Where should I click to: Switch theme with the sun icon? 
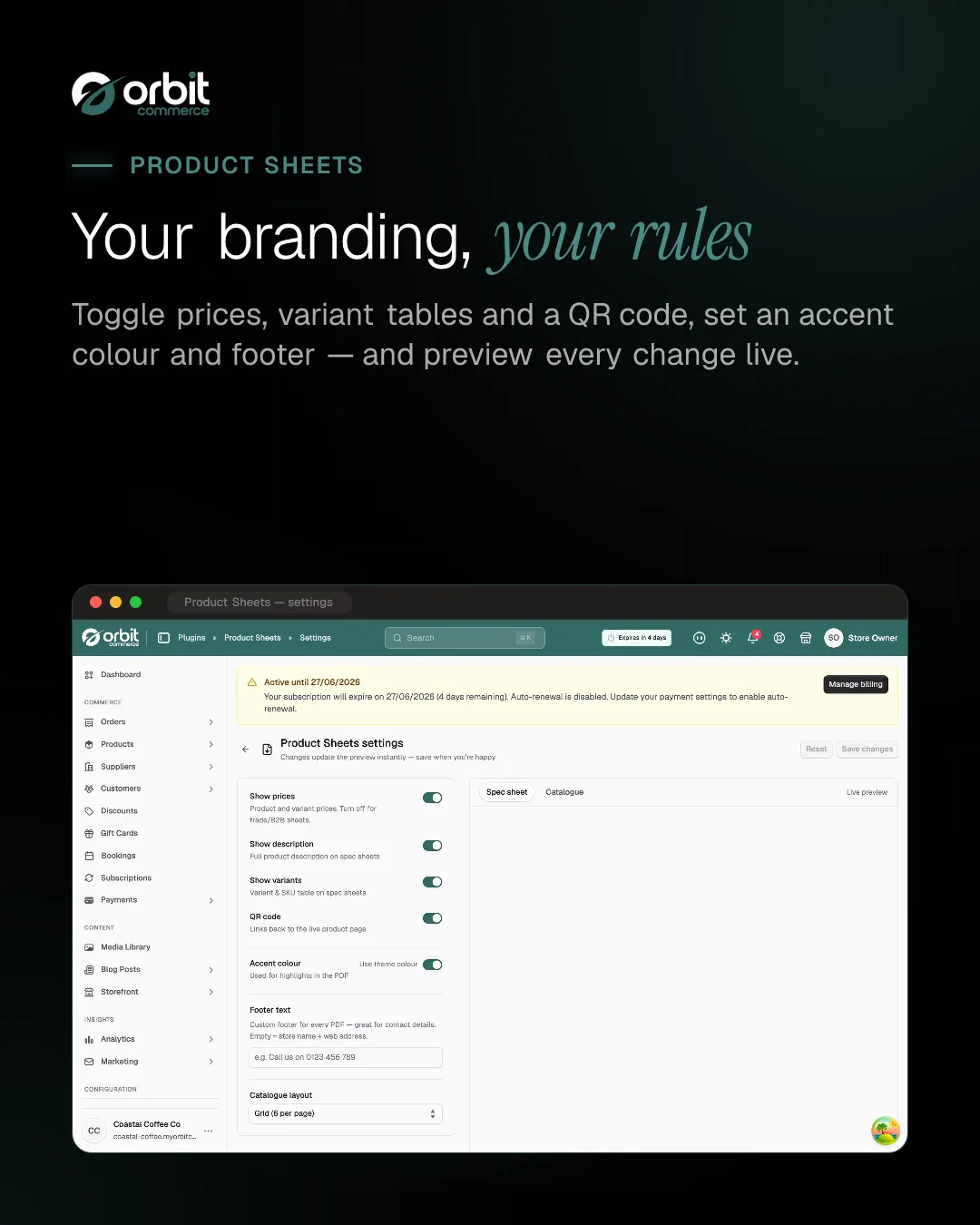pos(726,638)
